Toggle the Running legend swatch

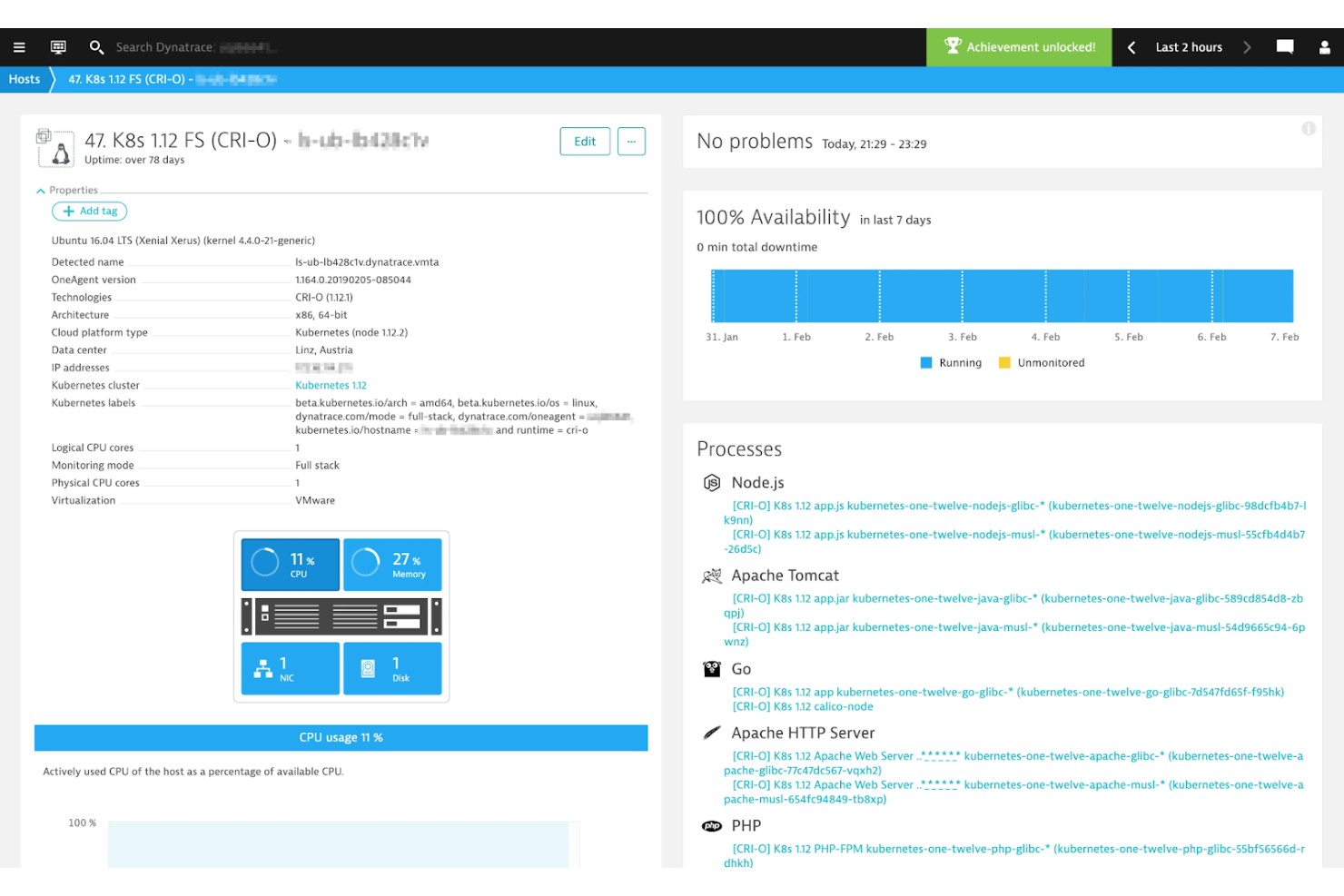pos(926,363)
